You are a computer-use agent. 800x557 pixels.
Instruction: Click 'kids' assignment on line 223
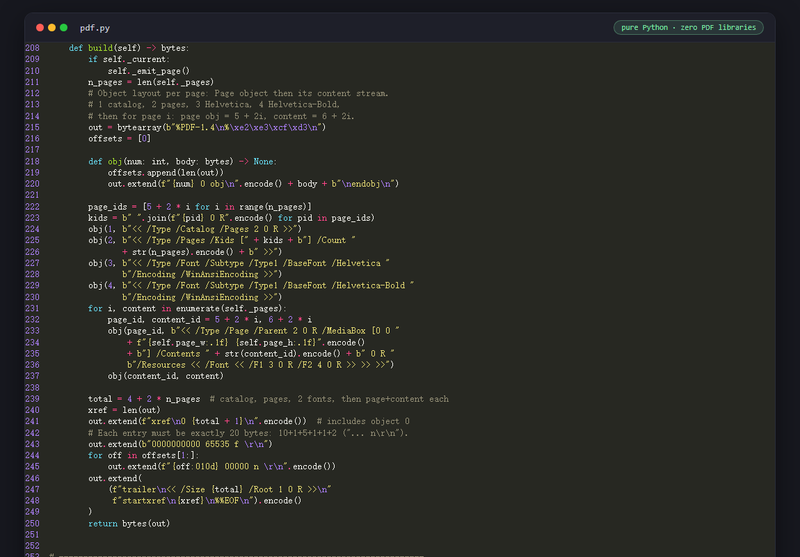(97, 218)
